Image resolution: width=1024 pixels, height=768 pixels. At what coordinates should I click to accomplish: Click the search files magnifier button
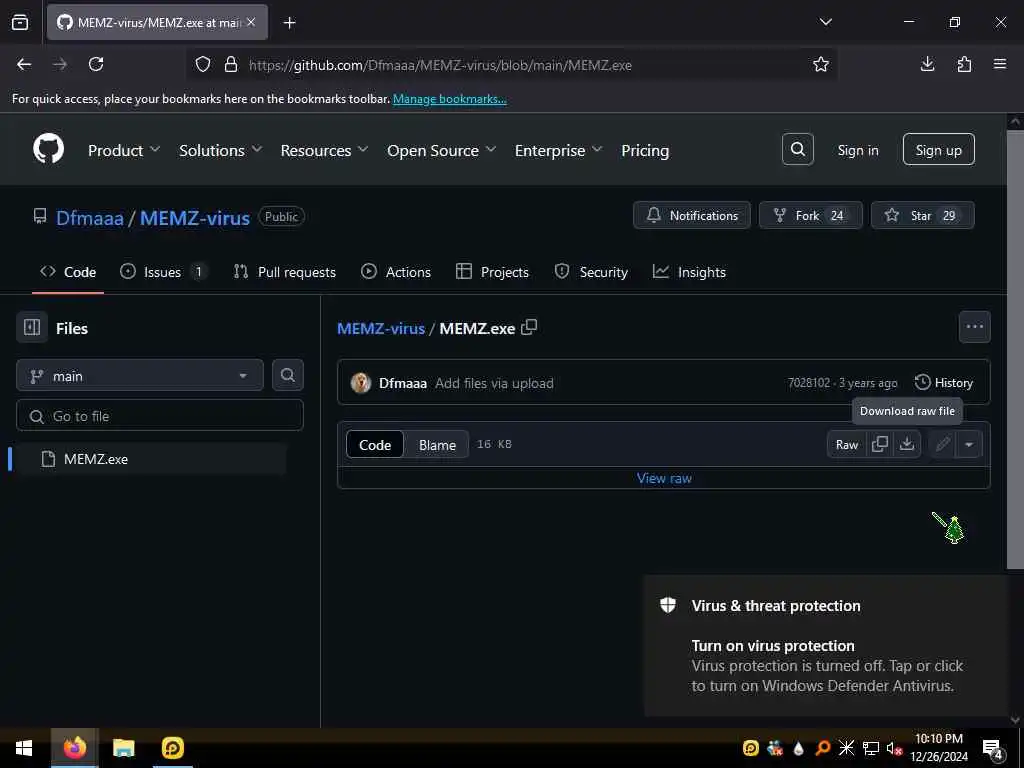[x=287, y=375]
